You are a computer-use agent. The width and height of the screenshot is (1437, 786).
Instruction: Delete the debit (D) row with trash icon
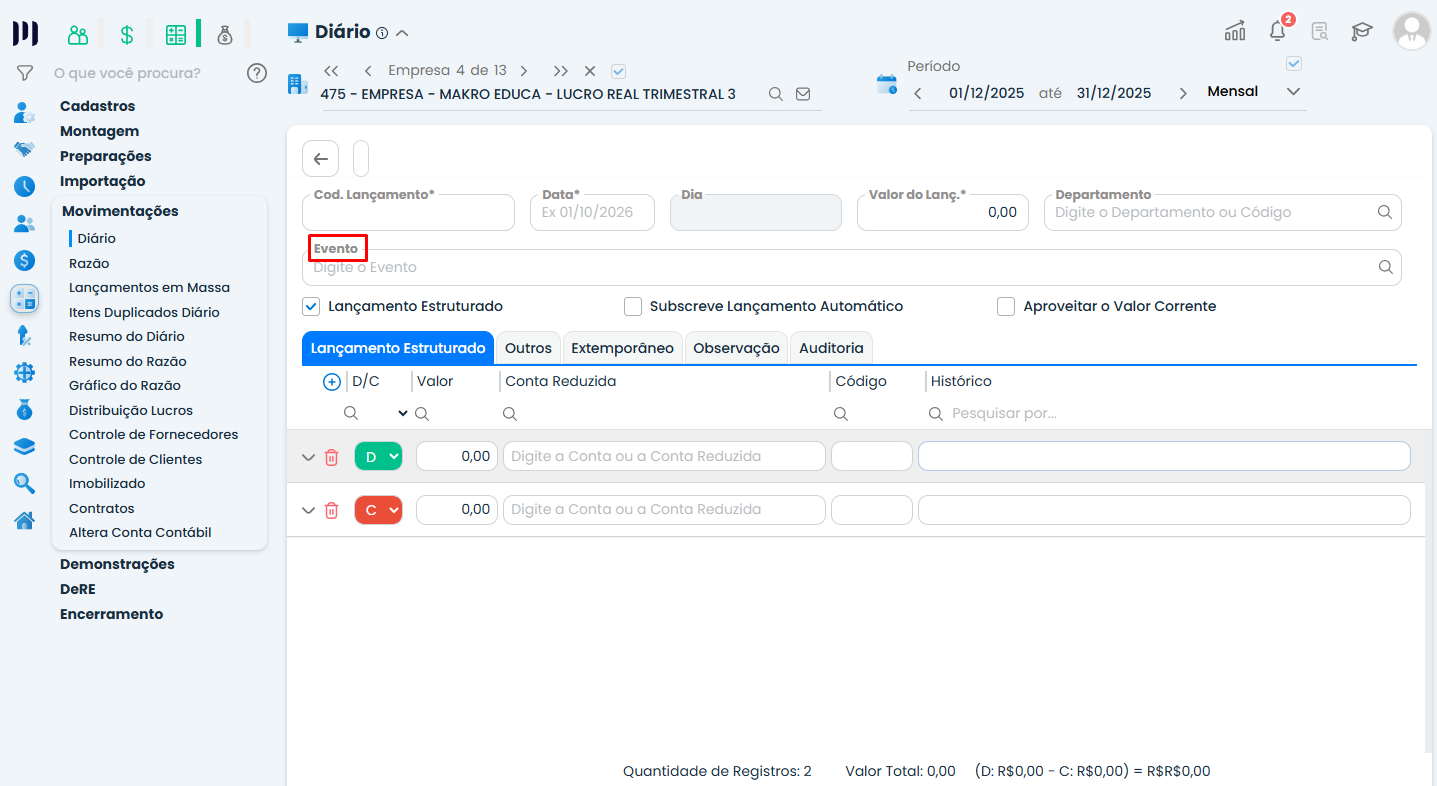click(x=331, y=457)
